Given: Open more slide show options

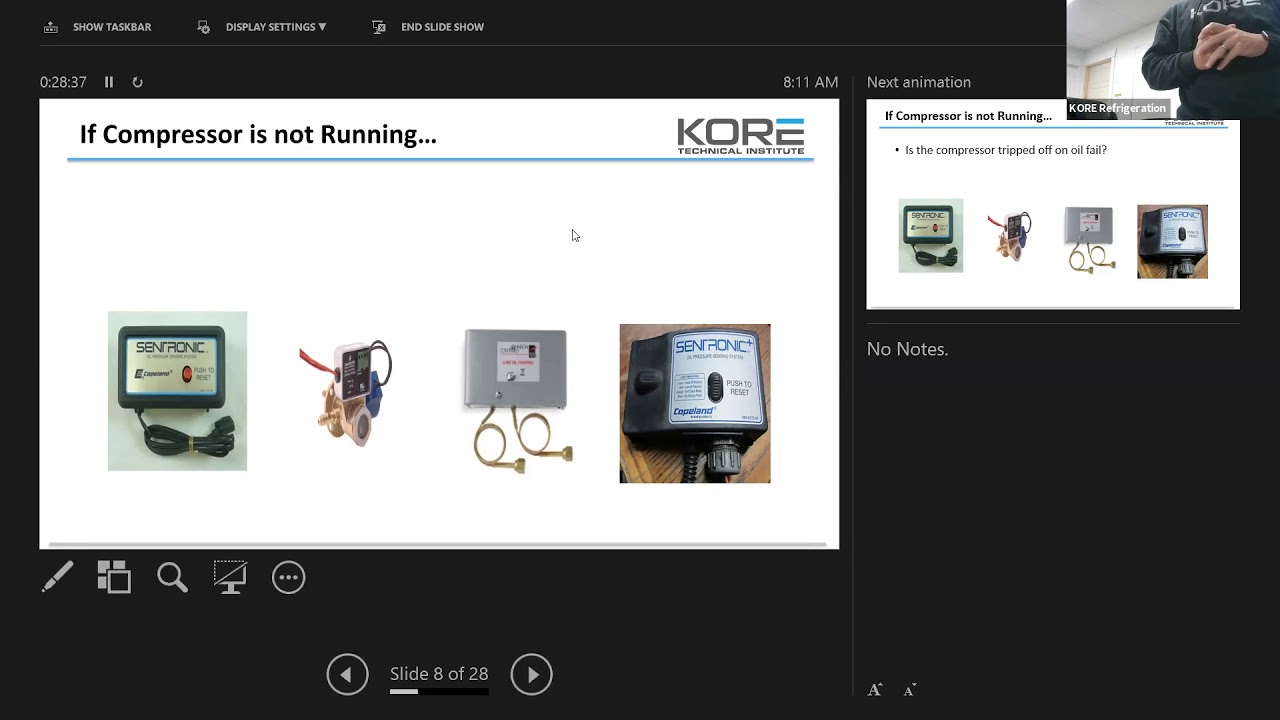Looking at the screenshot, I should click(288, 577).
